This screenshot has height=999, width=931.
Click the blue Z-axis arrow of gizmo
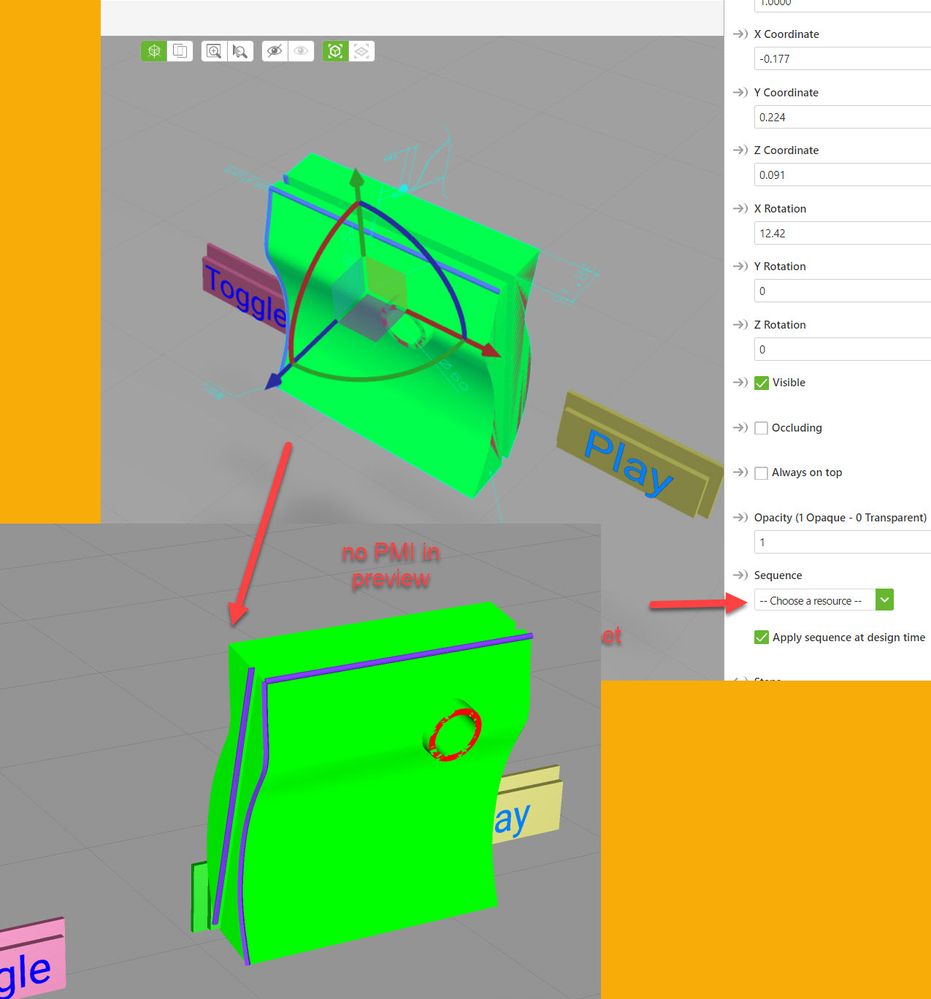[x=275, y=380]
